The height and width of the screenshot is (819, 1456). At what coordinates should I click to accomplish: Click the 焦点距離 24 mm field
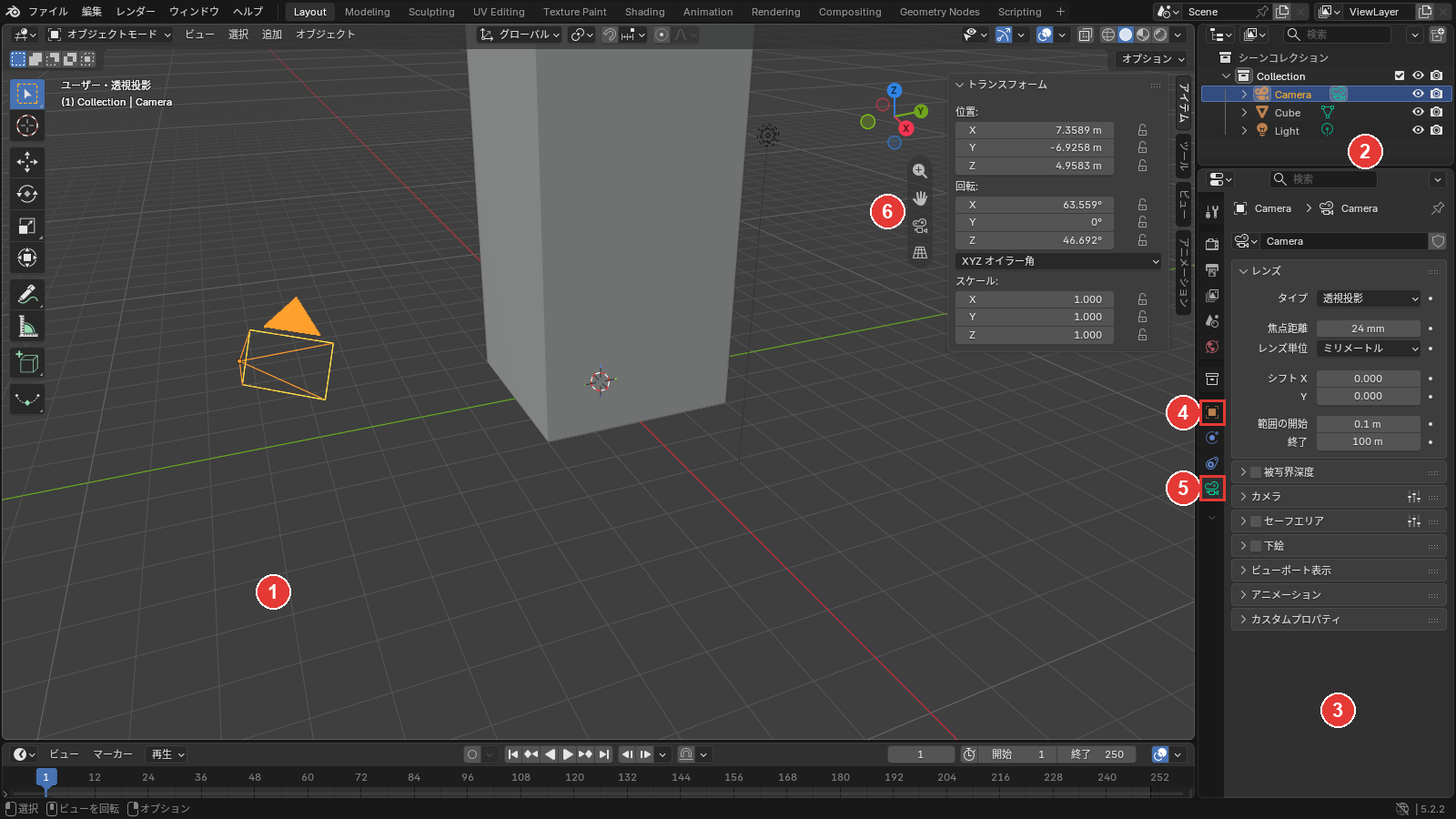pos(1369,329)
